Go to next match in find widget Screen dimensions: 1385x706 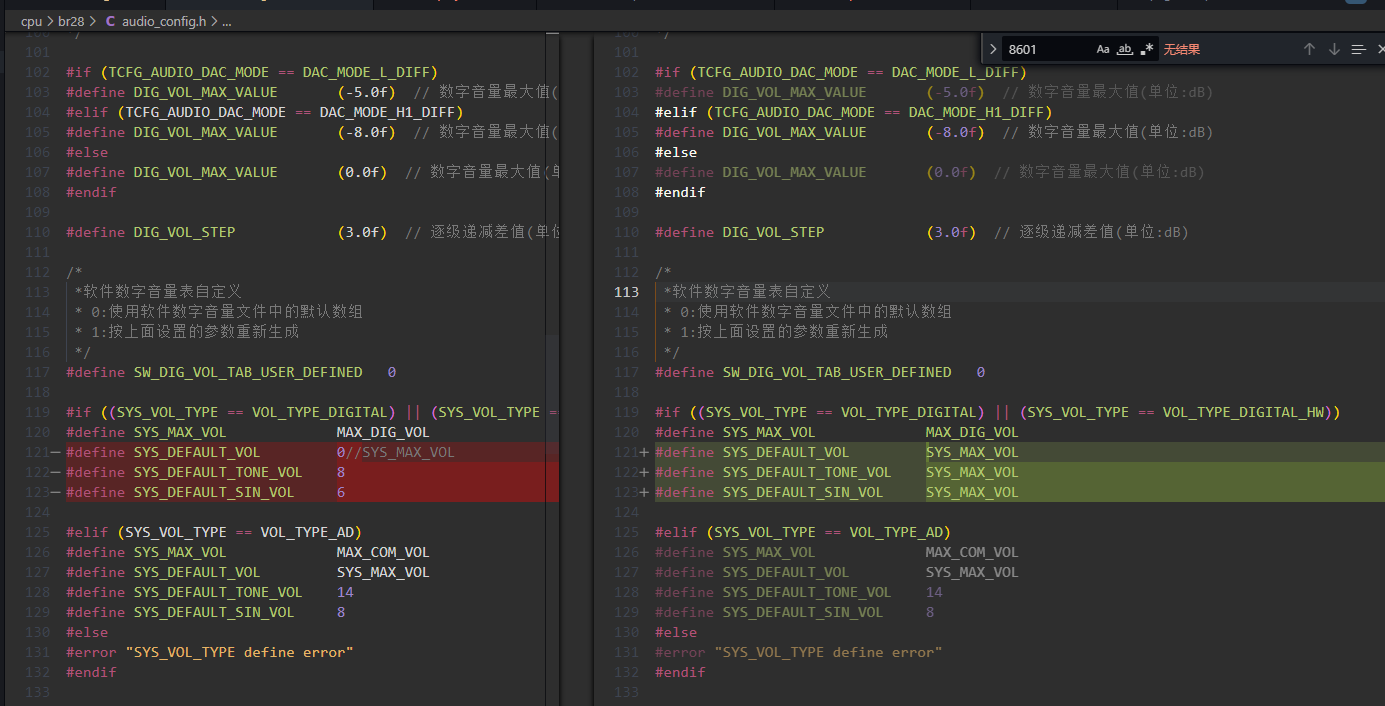tap(1334, 49)
